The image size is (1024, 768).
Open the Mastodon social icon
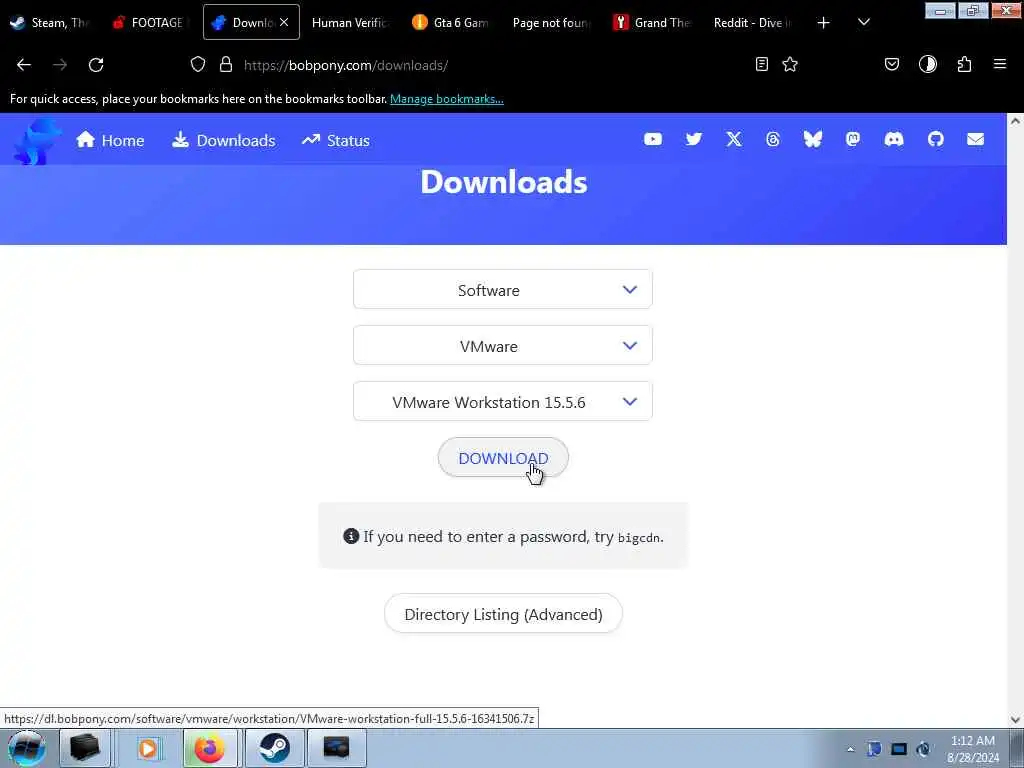[x=853, y=139]
